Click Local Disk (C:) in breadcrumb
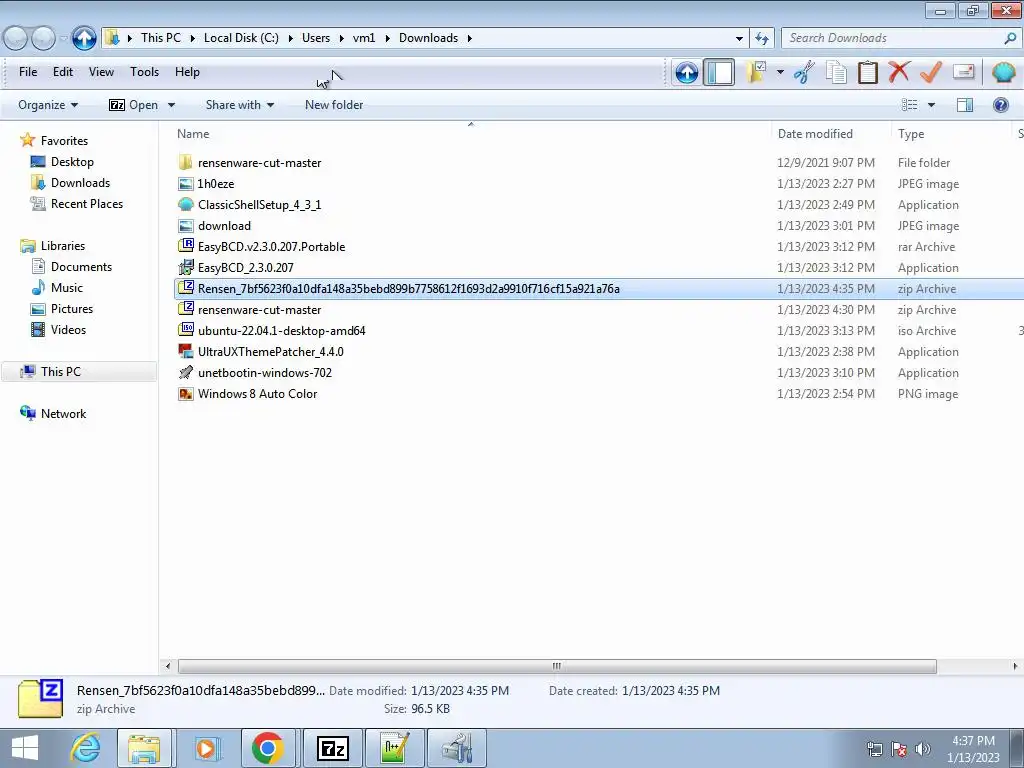Viewport: 1024px width, 768px height. tap(241, 38)
